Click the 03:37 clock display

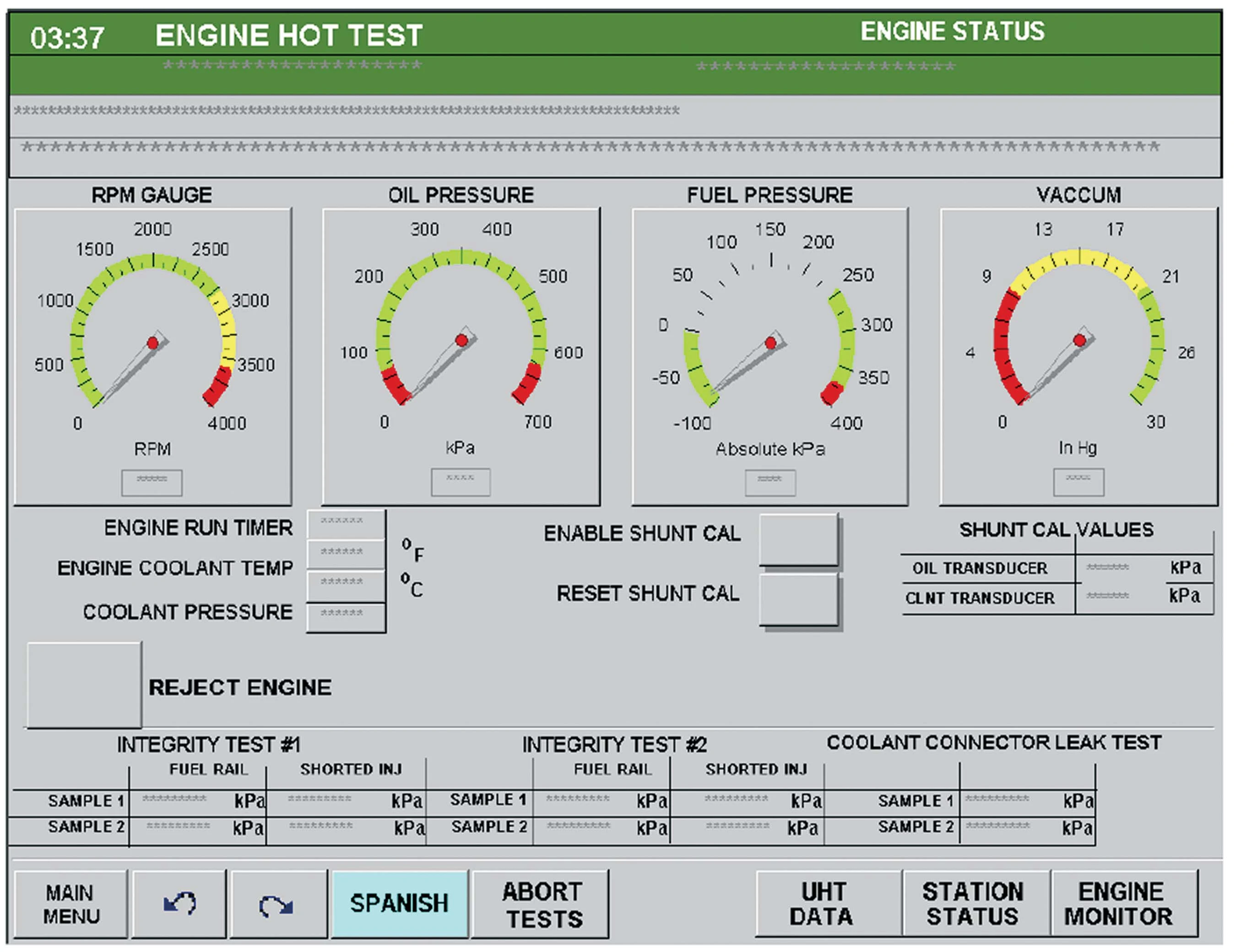68,35
